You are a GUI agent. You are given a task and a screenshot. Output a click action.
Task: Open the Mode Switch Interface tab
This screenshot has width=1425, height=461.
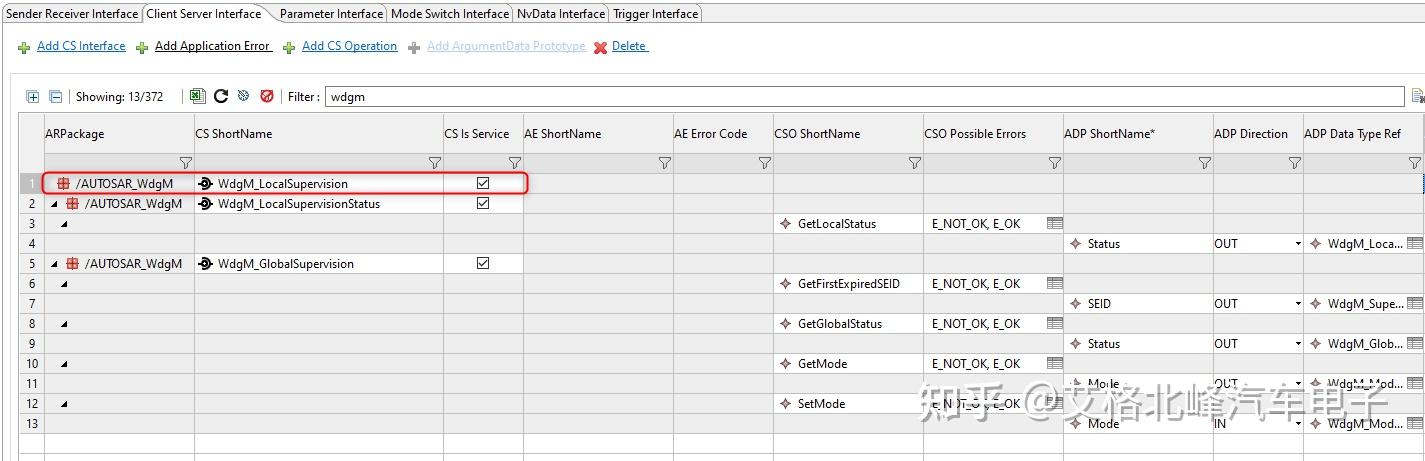pos(450,14)
